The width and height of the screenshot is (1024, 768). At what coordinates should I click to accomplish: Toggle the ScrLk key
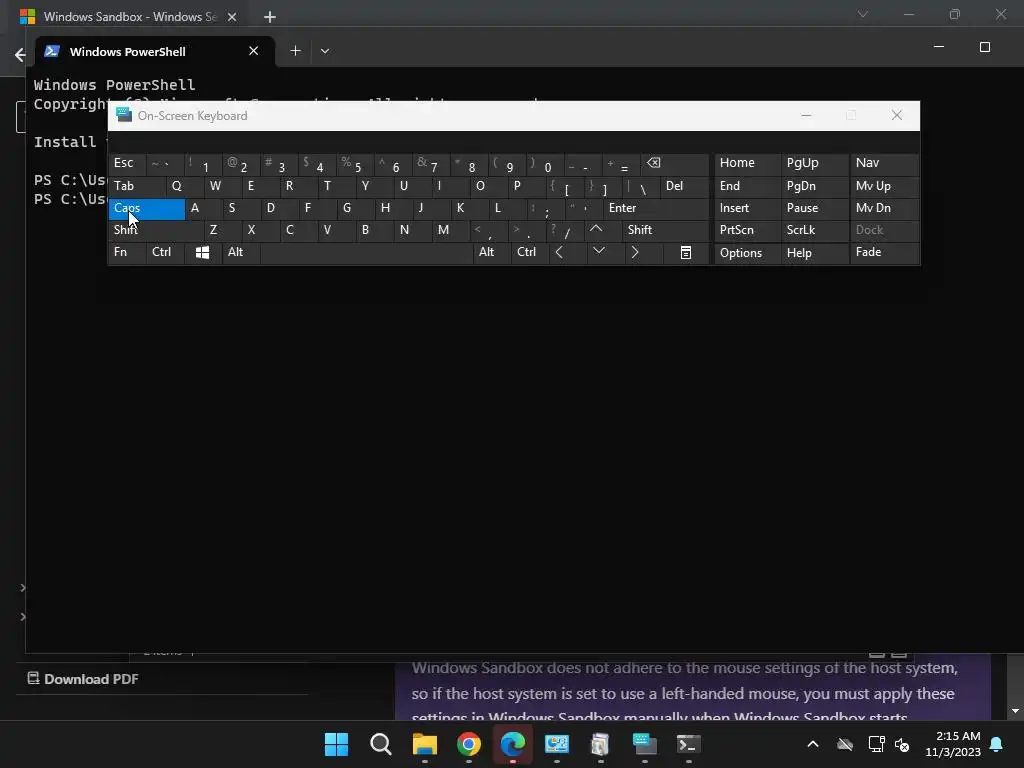click(x=814, y=230)
